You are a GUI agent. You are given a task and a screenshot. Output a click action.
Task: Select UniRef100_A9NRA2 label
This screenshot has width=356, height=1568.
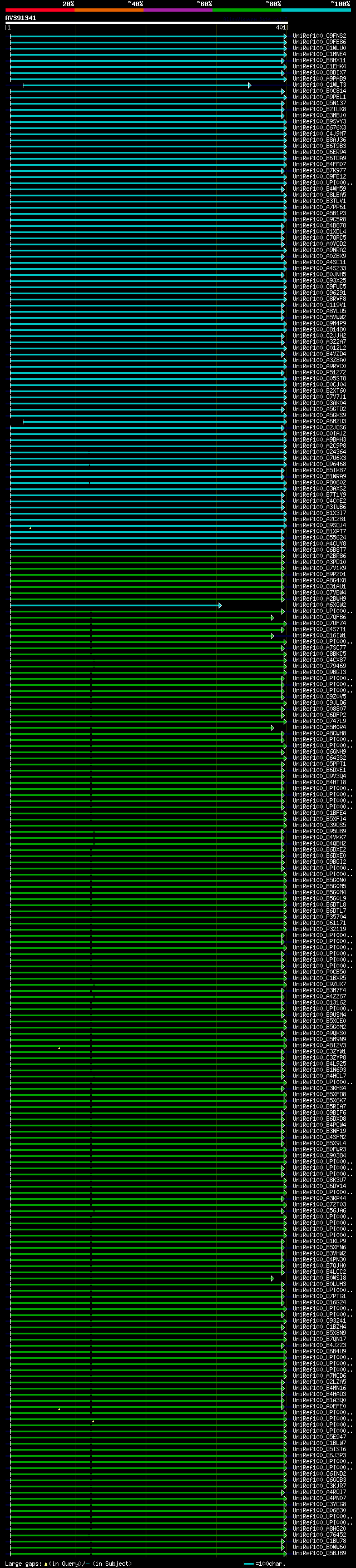[319, 250]
